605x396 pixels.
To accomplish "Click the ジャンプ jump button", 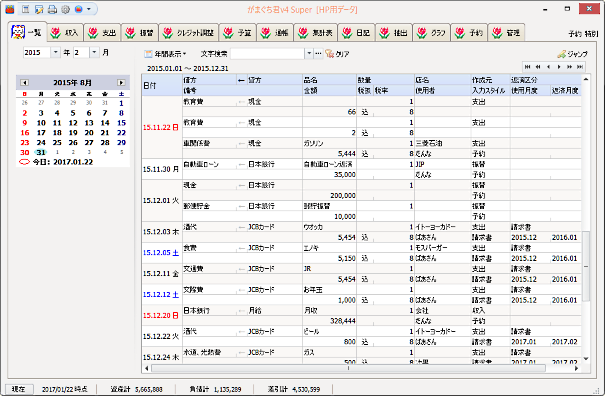I will point(573,54).
